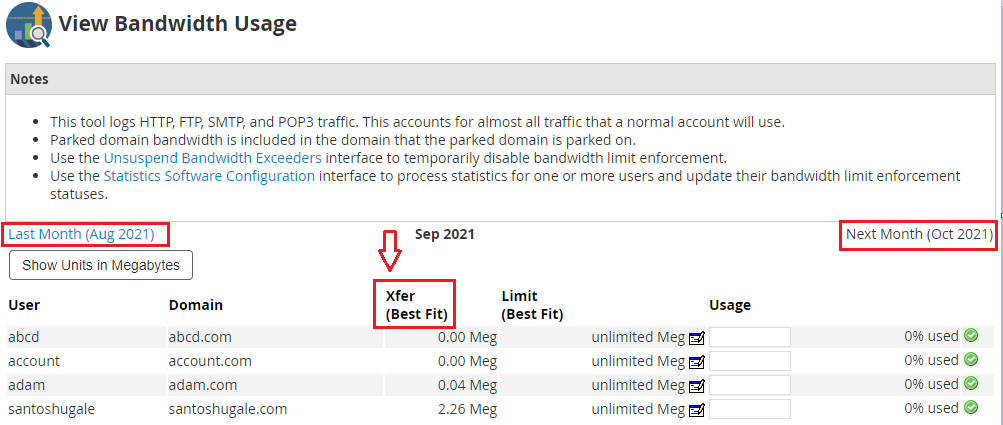Click green status check for santoshugale
This screenshot has height=425, width=1003.
click(971, 408)
